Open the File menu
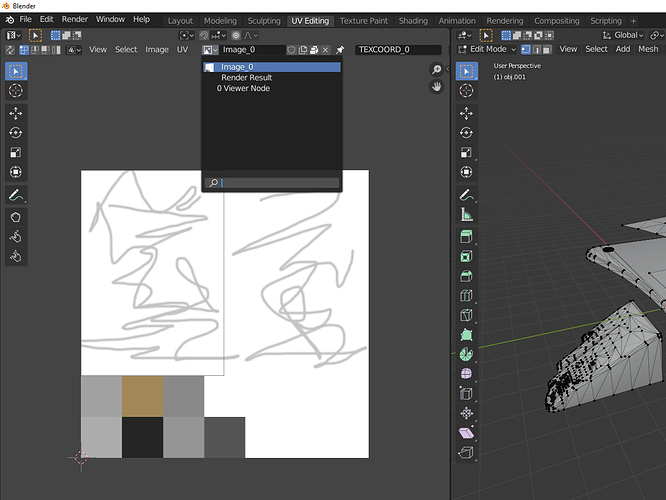The image size is (666, 500). (x=25, y=20)
